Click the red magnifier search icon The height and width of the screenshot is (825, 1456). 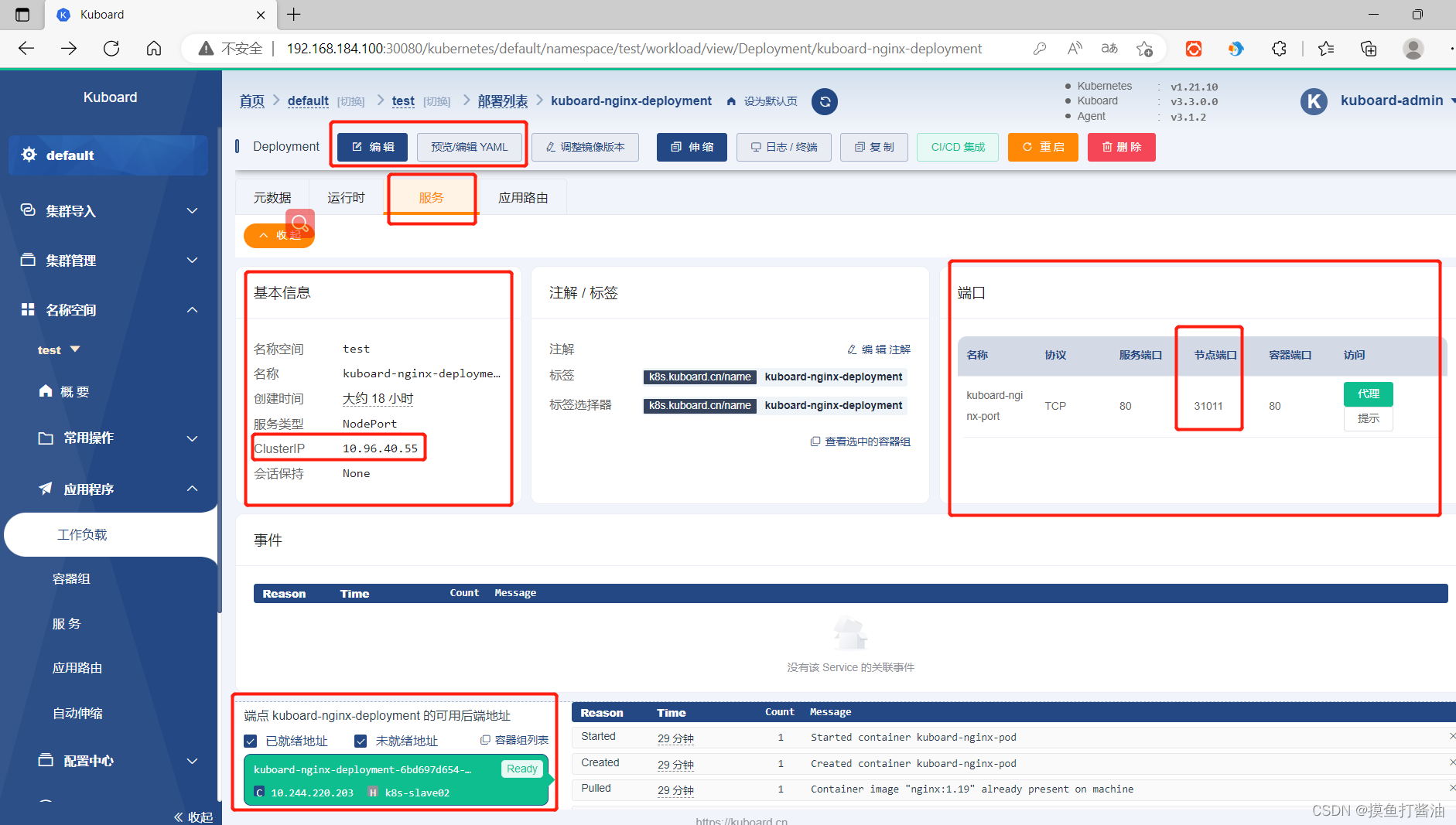(300, 223)
